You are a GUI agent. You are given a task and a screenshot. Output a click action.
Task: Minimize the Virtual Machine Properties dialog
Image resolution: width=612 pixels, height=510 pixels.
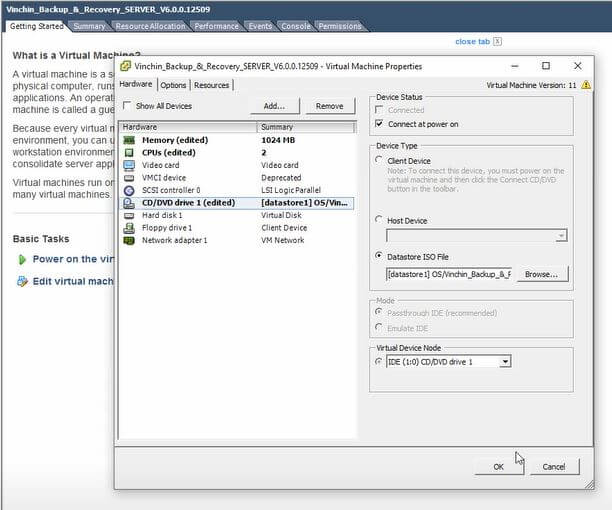point(515,66)
